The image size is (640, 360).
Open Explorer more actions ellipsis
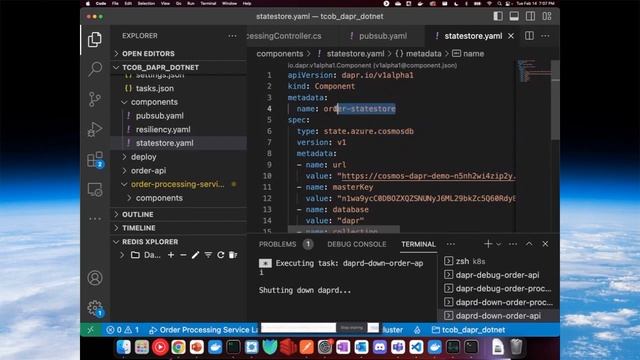tap(232, 36)
